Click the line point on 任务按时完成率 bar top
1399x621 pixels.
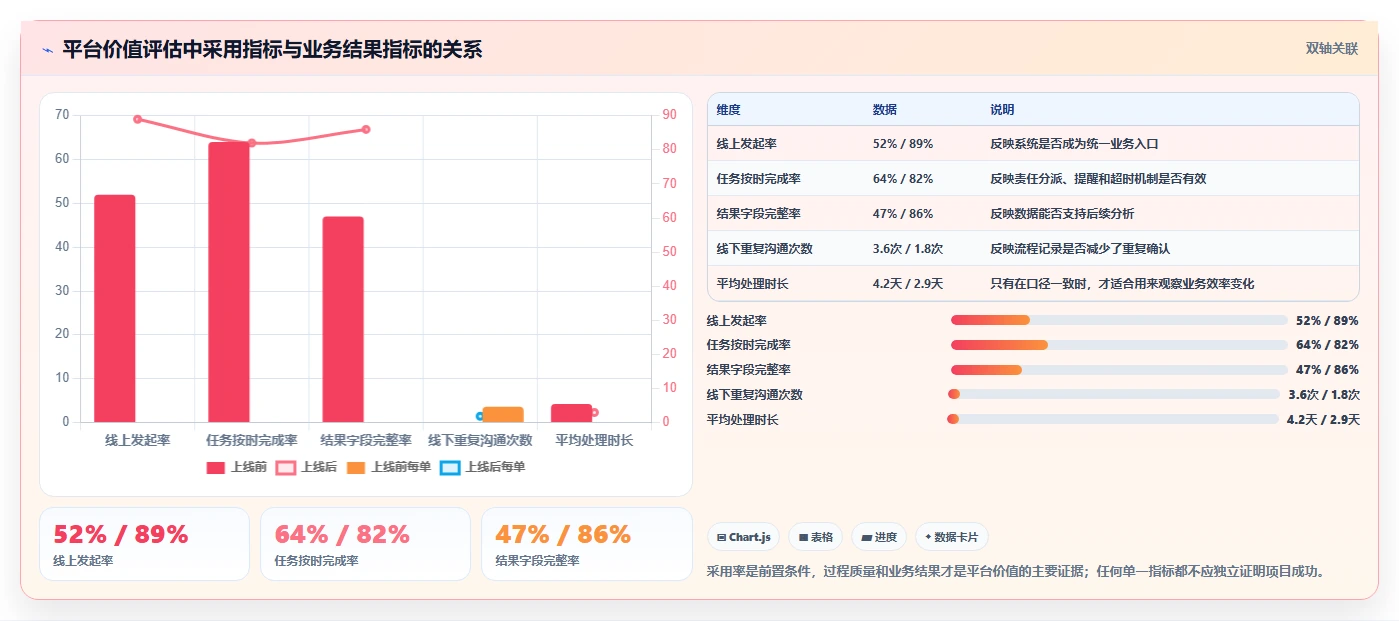point(252,143)
